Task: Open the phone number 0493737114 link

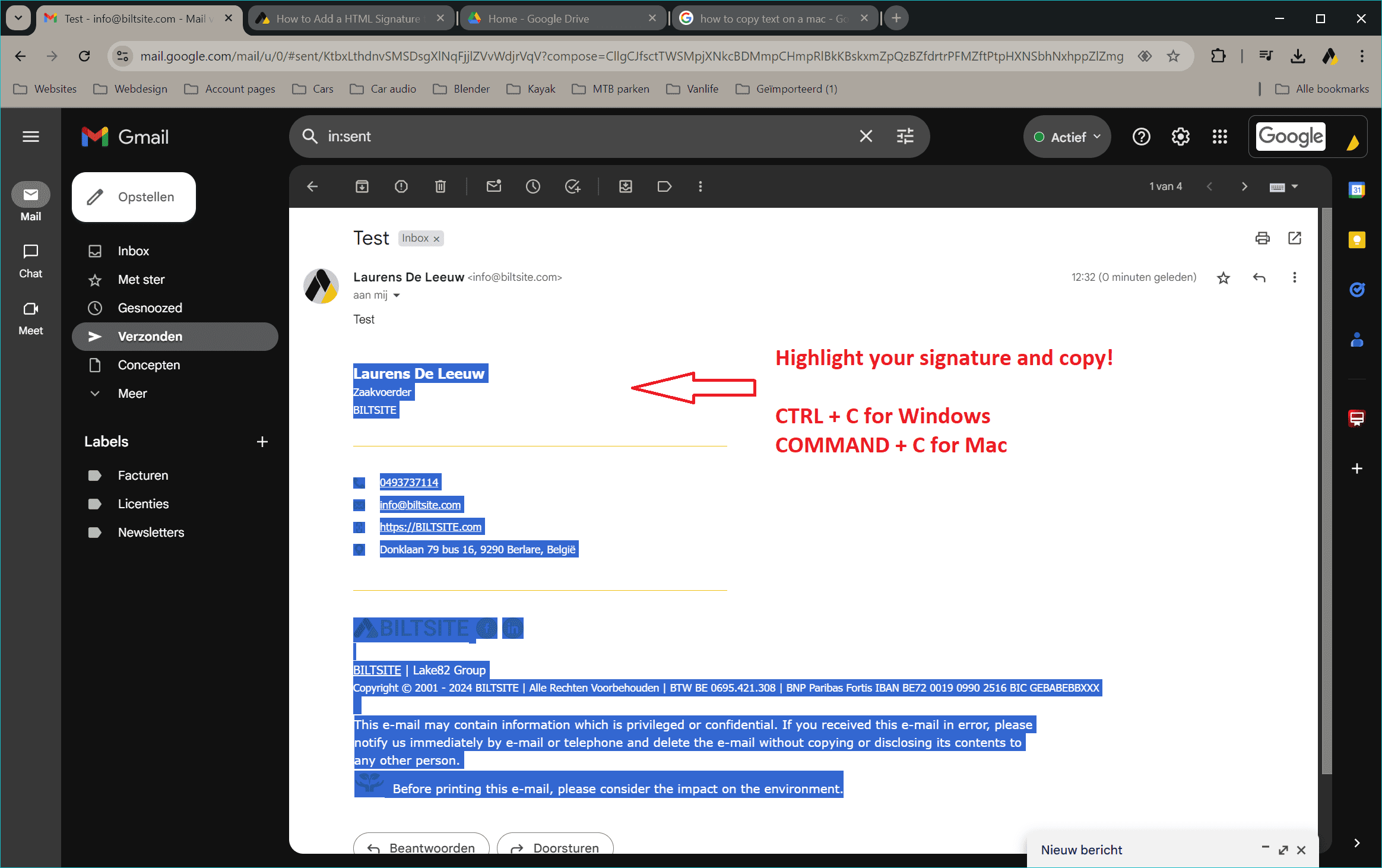Action: pyautogui.click(x=409, y=483)
